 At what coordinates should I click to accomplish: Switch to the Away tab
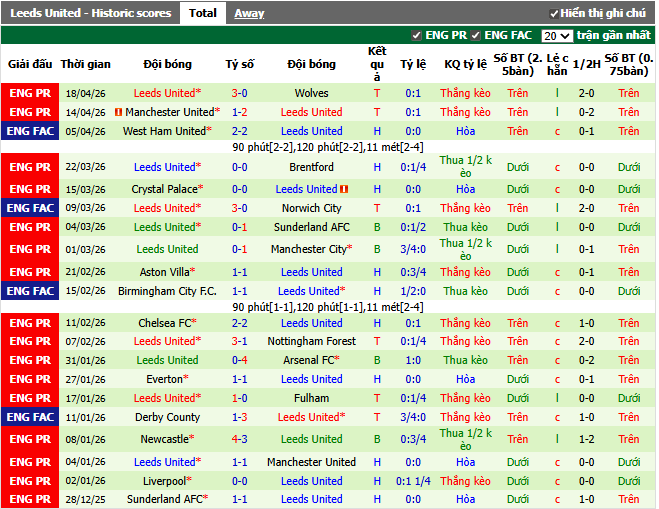249,13
